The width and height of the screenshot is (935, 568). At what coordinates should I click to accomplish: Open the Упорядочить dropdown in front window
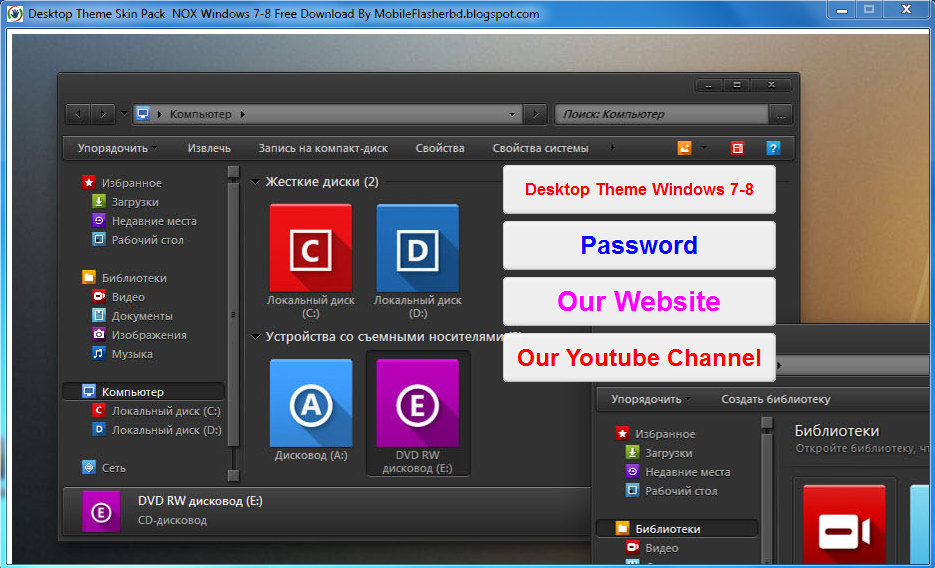tap(117, 148)
